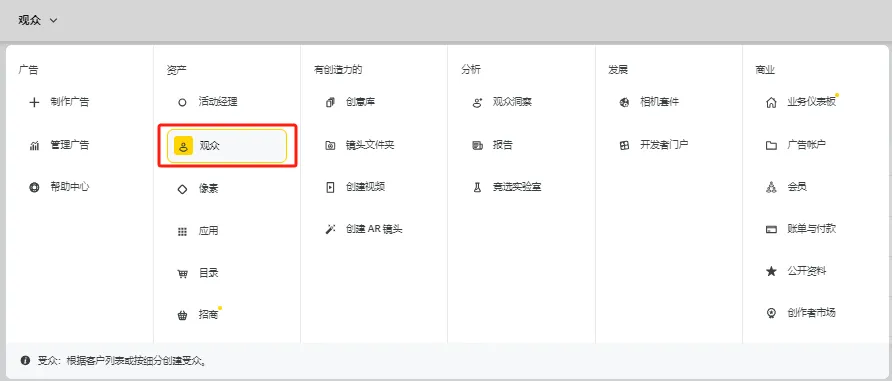Open 创作者市场
892x381 pixels.
[x=812, y=313]
